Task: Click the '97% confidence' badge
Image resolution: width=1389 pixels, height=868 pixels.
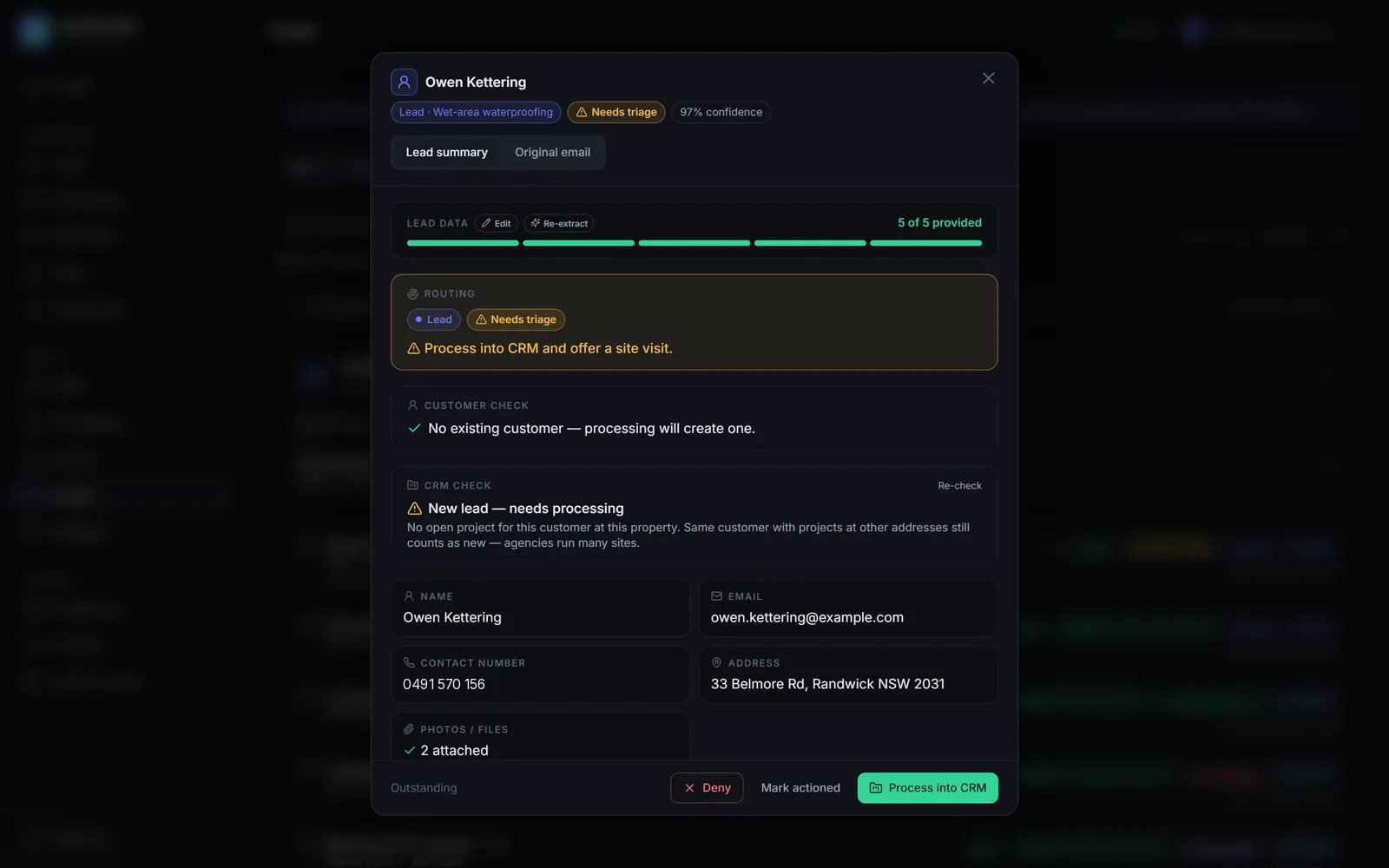Action: click(x=721, y=112)
